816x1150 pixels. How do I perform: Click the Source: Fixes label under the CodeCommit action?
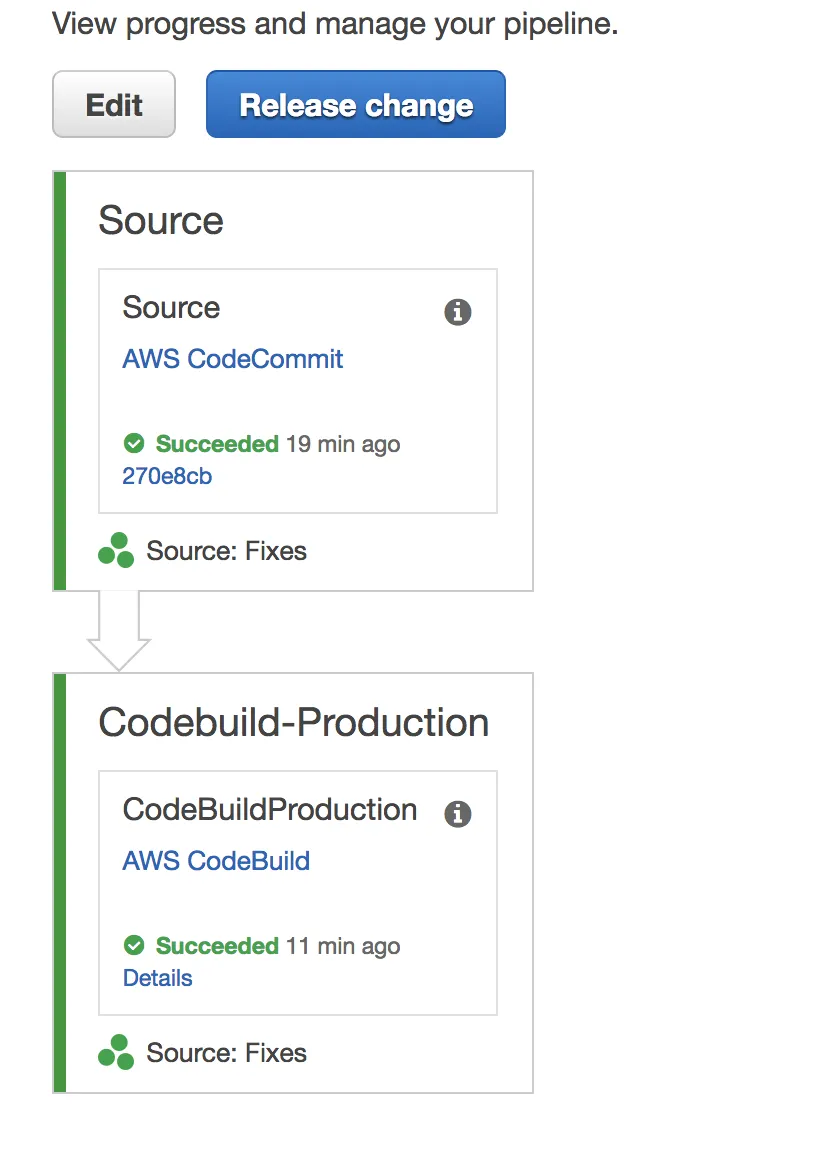pyautogui.click(x=226, y=551)
